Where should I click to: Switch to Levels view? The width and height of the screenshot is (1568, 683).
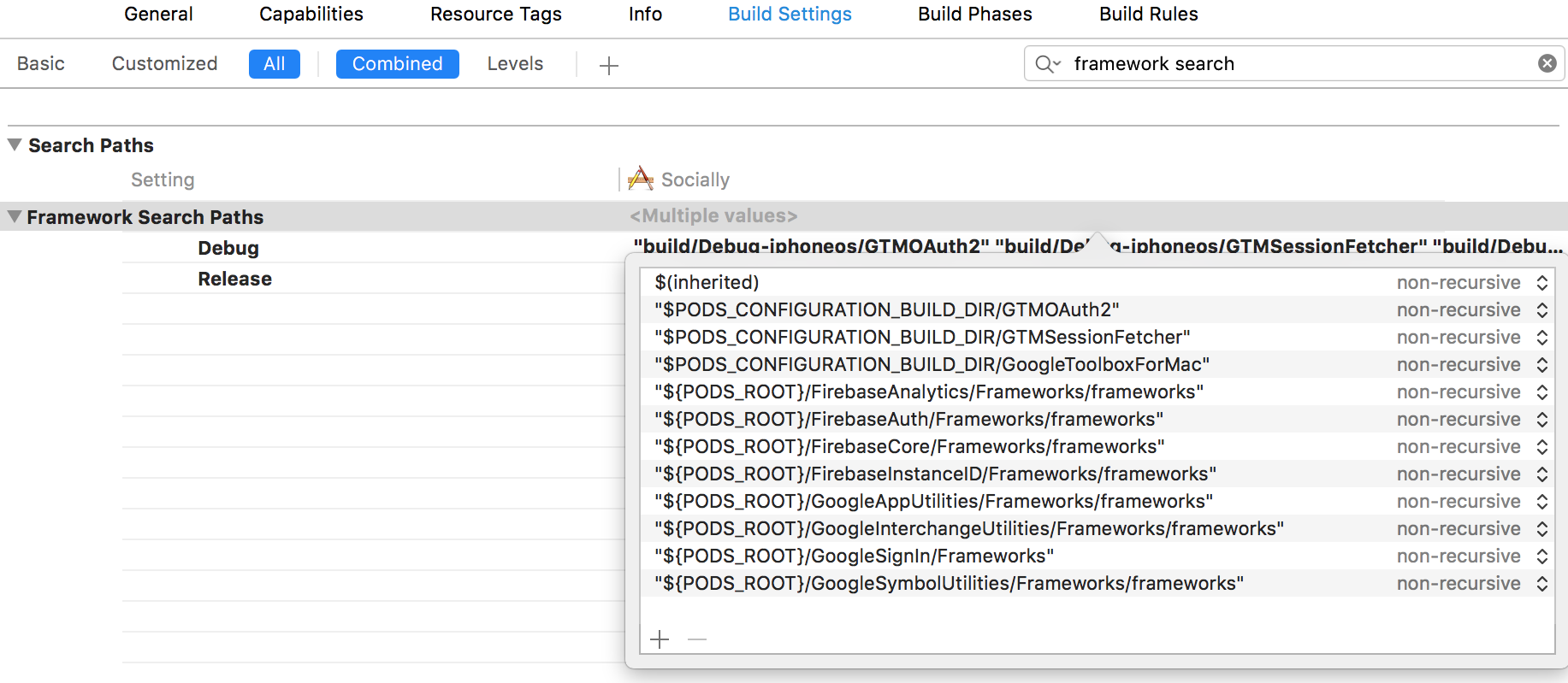coord(515,64)
